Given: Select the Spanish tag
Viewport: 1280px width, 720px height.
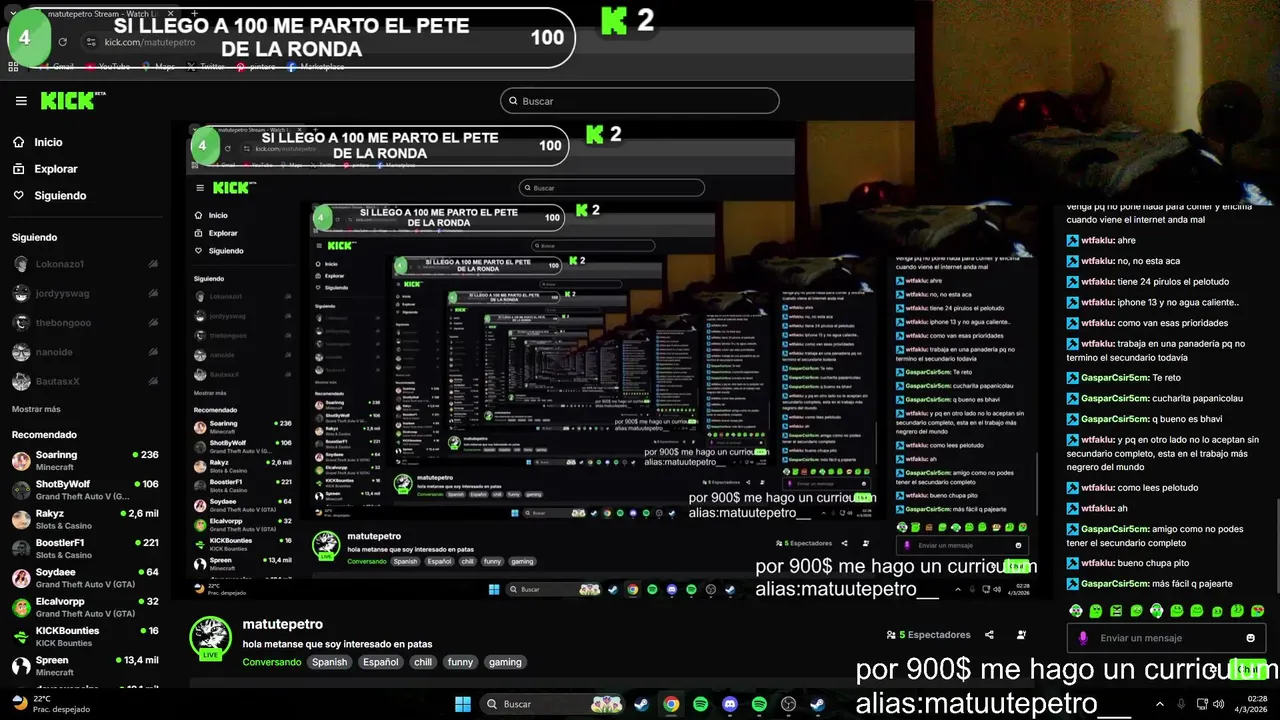Looking at the screenshot, I should coord(329,662).
